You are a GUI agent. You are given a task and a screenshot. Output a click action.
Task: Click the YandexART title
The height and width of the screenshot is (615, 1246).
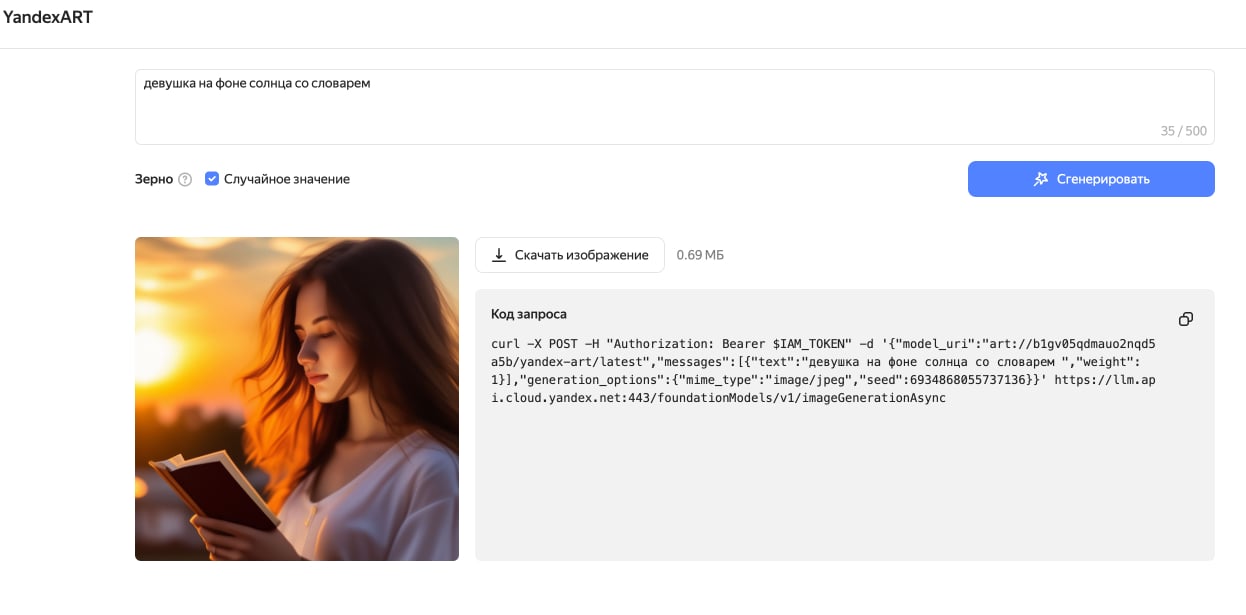point(48,17)
